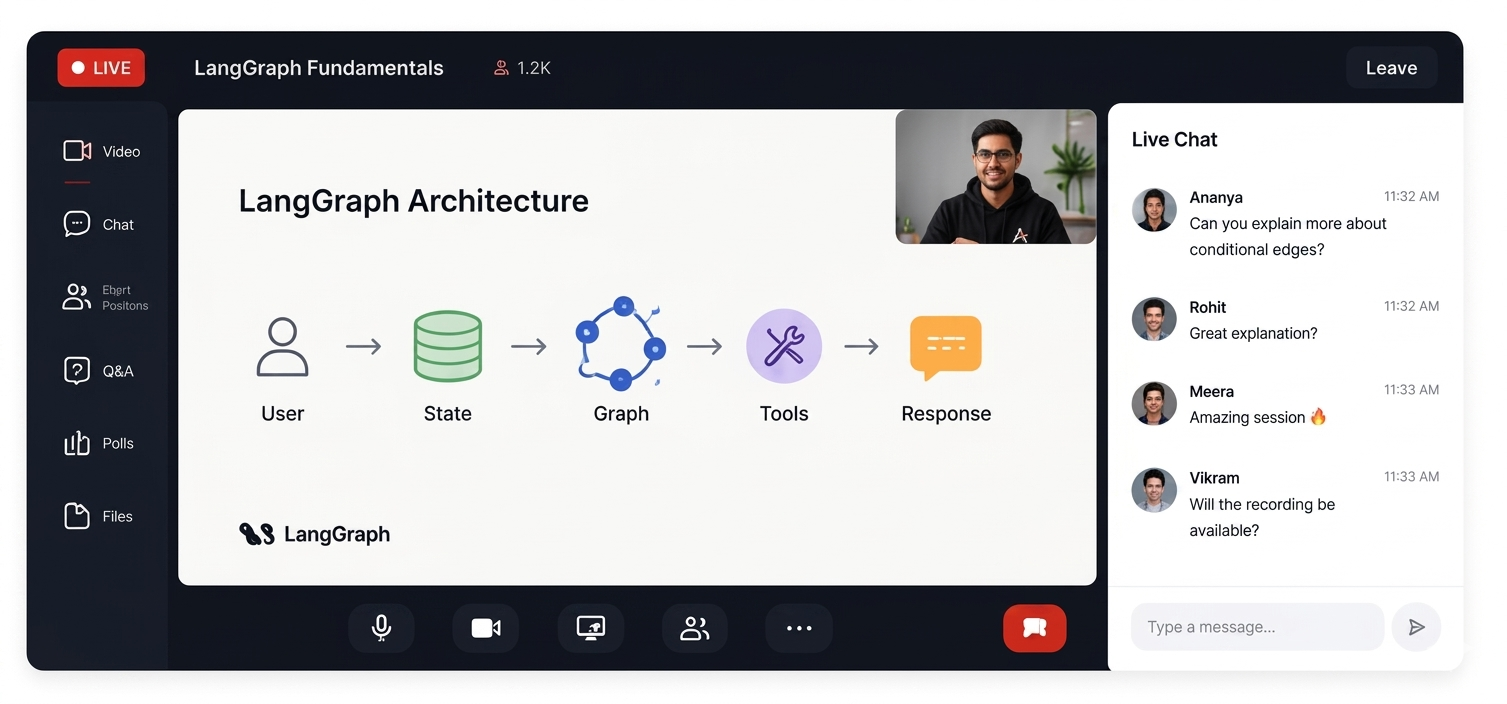Click the User icon in diagram
This screenshot has height=704, width=1507.
click(283, 347)
